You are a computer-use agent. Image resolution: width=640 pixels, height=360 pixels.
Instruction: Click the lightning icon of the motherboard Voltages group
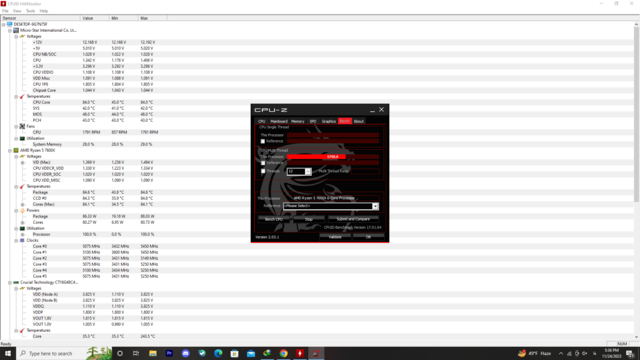(22, 36)
